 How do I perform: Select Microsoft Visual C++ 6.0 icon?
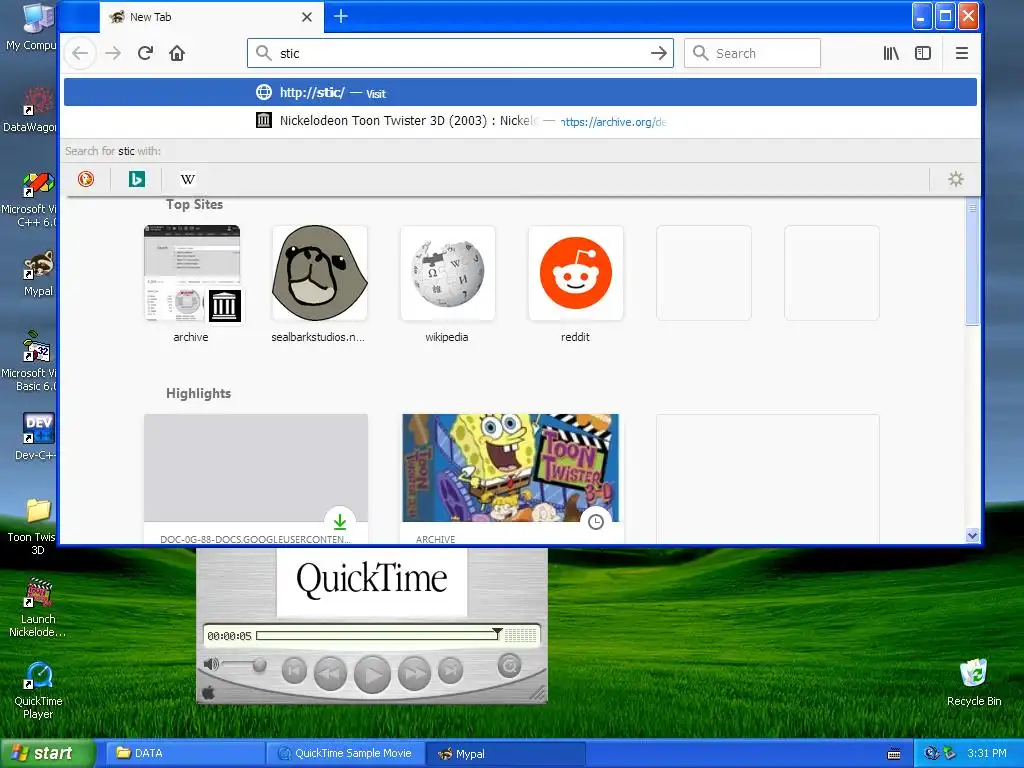(x=31, y=198)
